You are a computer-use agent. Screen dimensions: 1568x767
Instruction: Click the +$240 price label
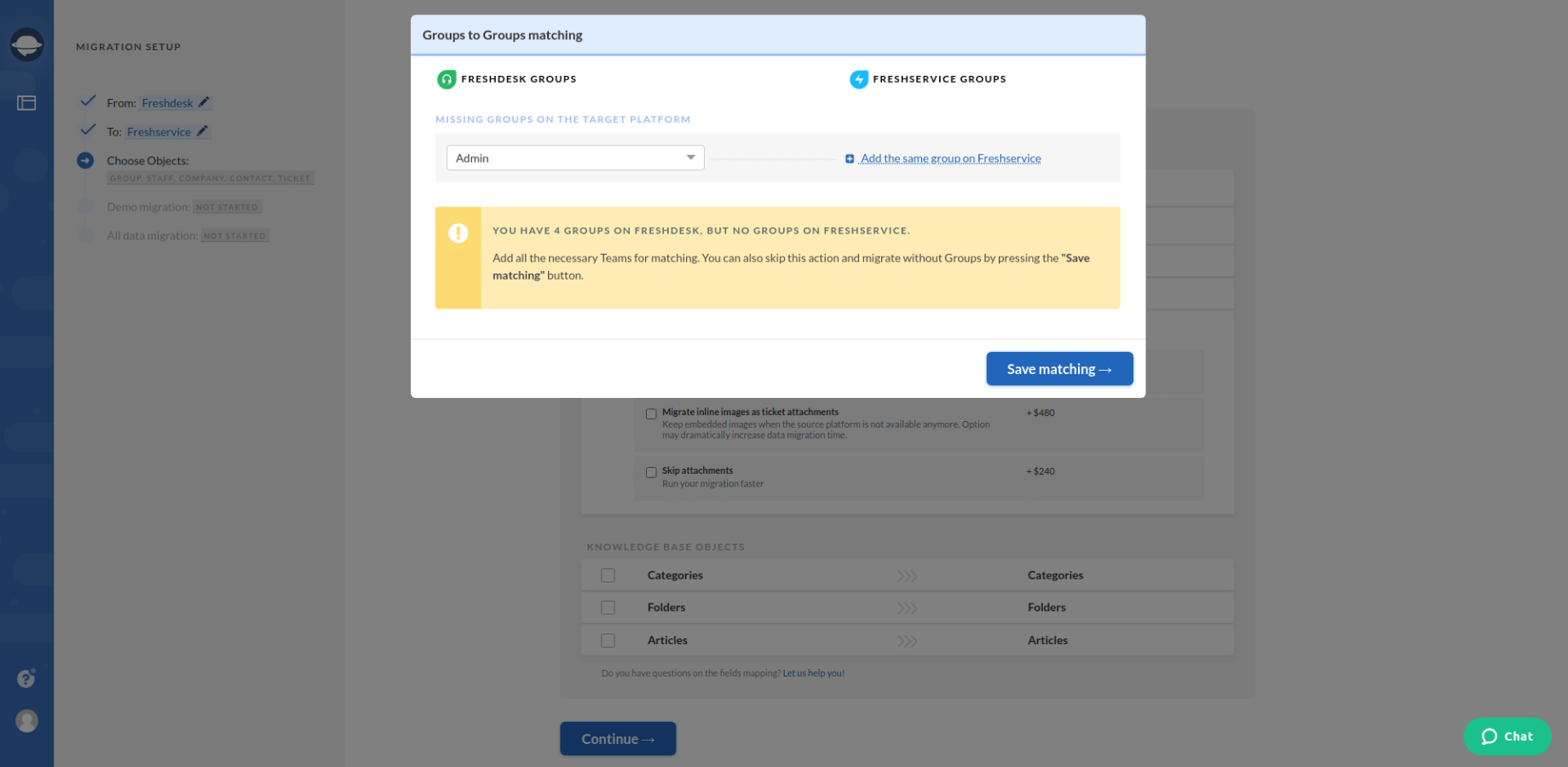point(1041,471)
